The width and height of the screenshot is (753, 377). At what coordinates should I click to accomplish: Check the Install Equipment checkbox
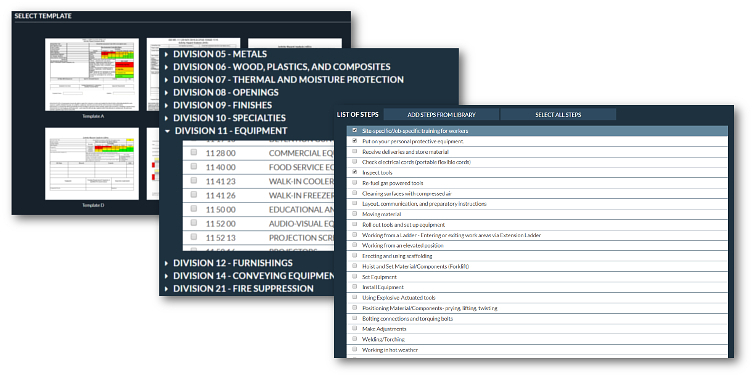[355, 287]
